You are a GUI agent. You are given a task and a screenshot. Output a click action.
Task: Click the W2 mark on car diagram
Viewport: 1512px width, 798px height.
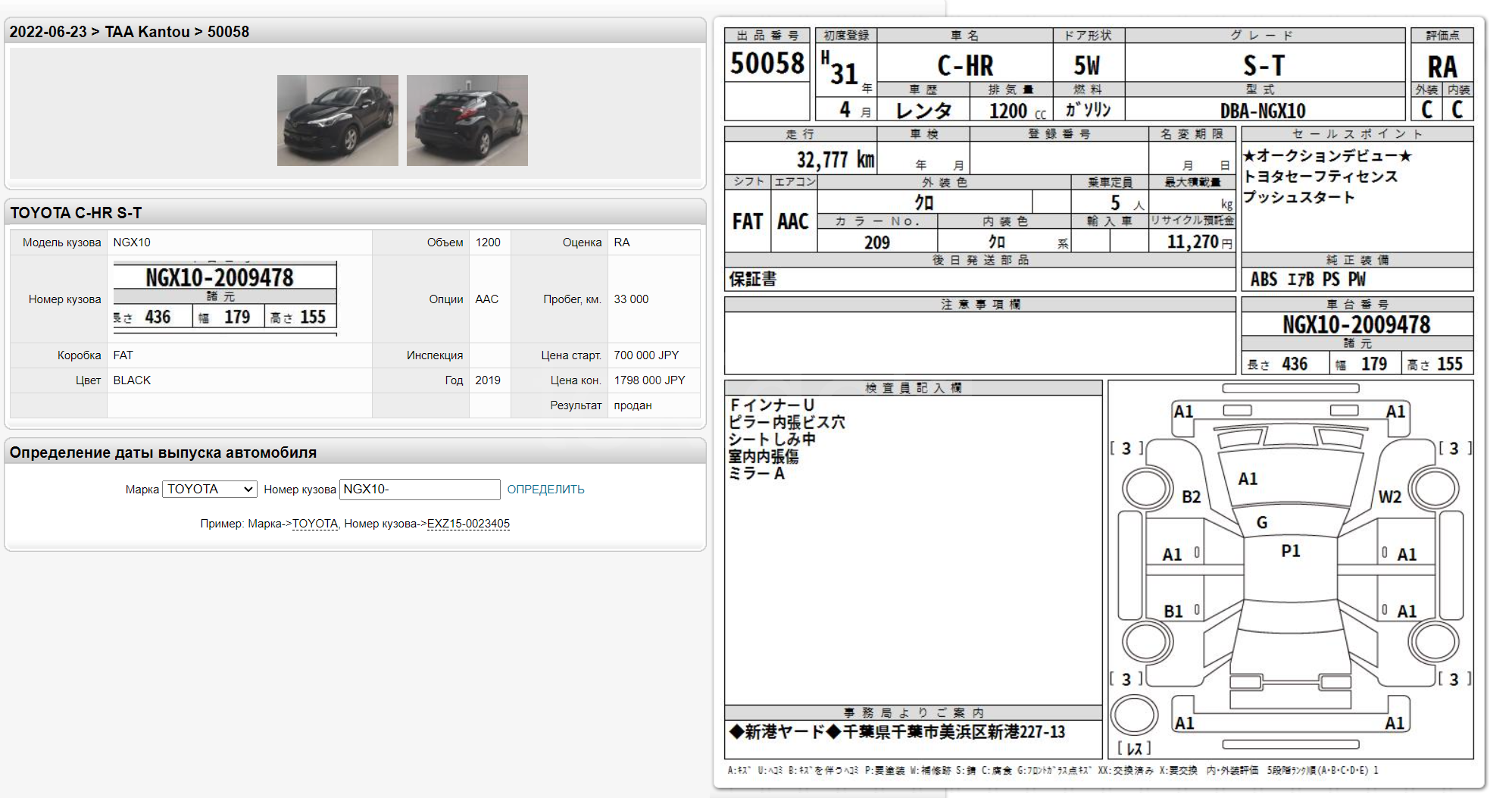[x=1389, y=497]
